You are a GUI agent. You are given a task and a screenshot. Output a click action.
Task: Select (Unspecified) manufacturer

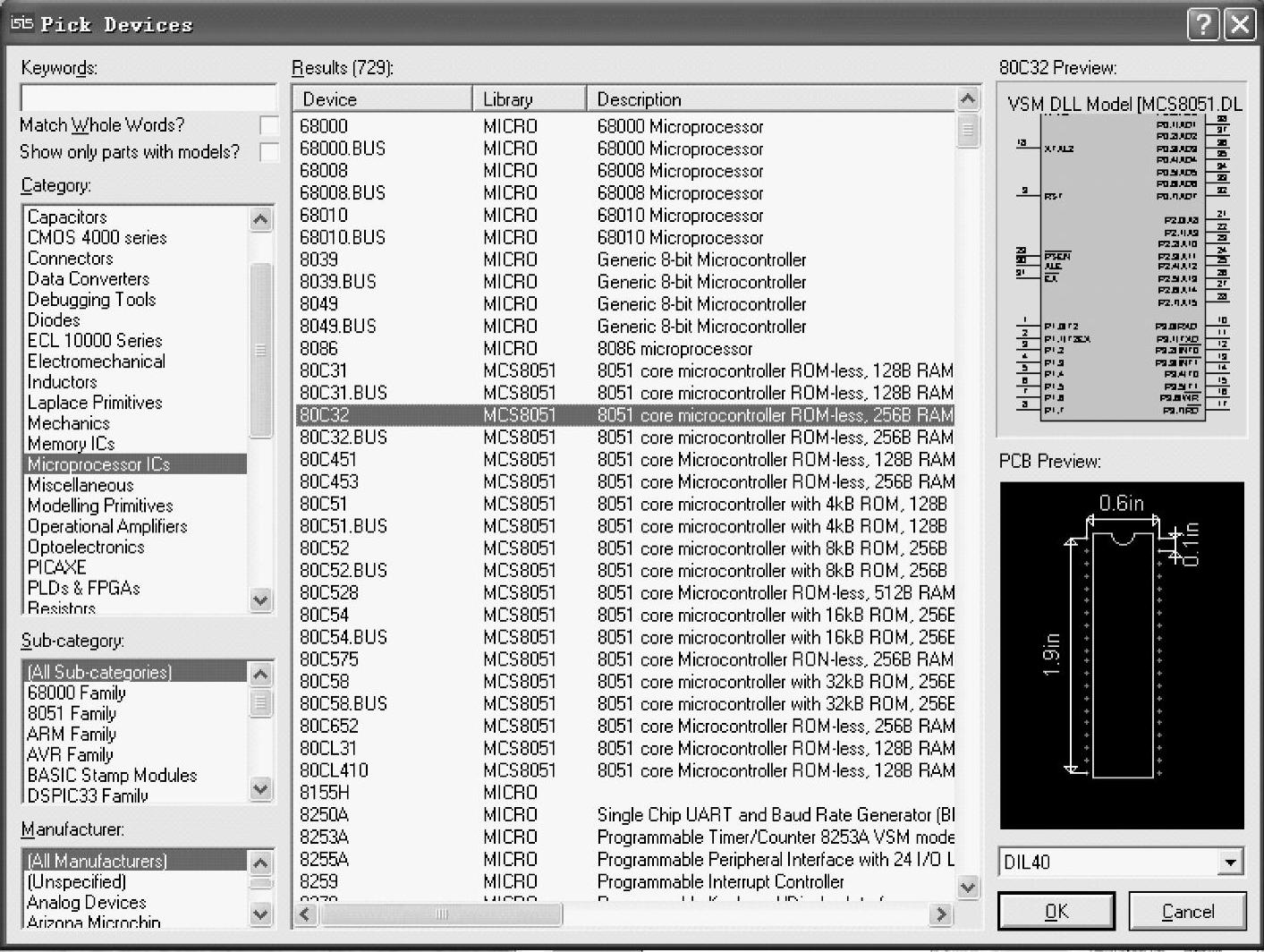pyautogui.click(x=76, y=881)
